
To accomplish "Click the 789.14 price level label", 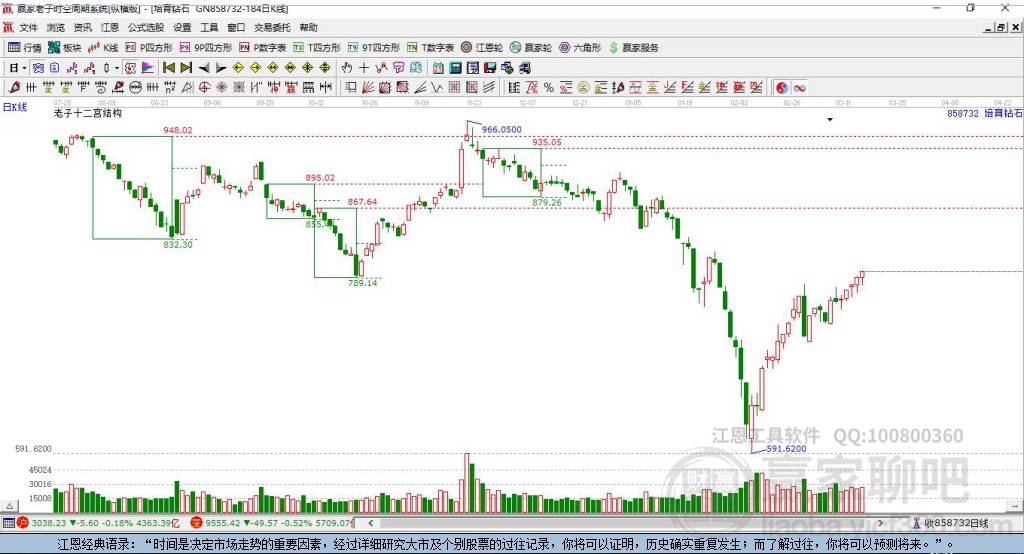I will tap(362, 283).
